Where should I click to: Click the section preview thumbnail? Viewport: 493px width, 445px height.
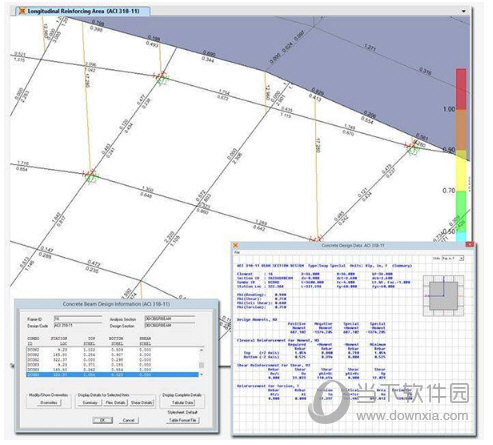pyautogui.click(x=443, y=296)
